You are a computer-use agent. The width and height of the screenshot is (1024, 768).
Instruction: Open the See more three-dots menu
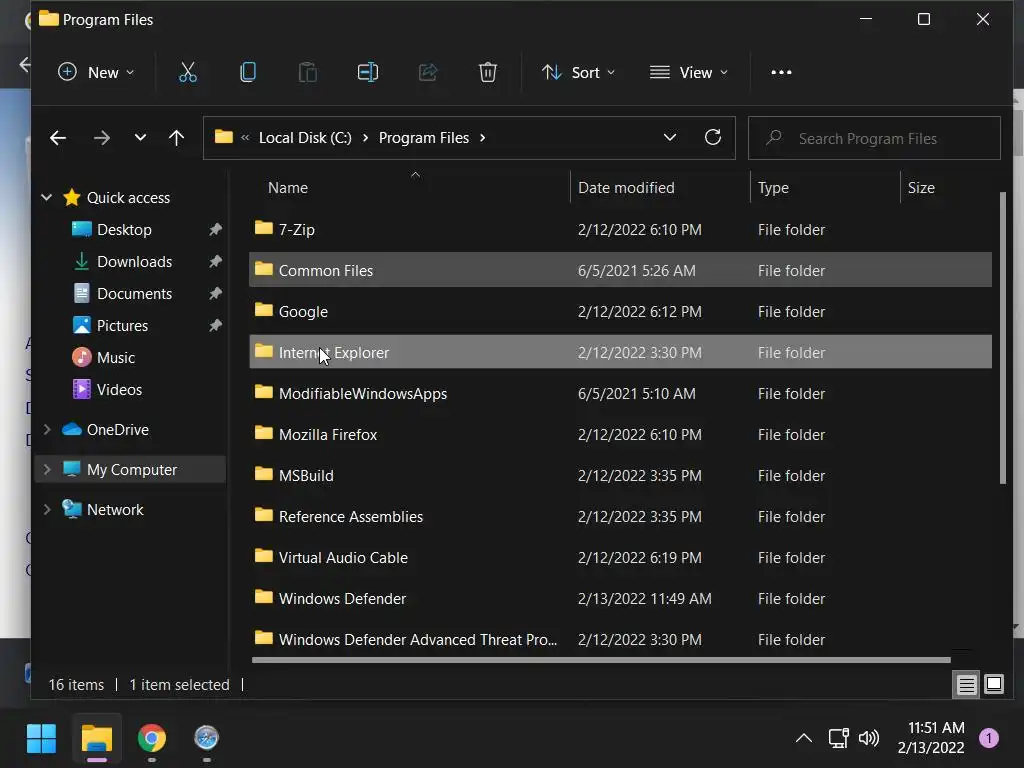pyautogui.click(x=781, y=72)
